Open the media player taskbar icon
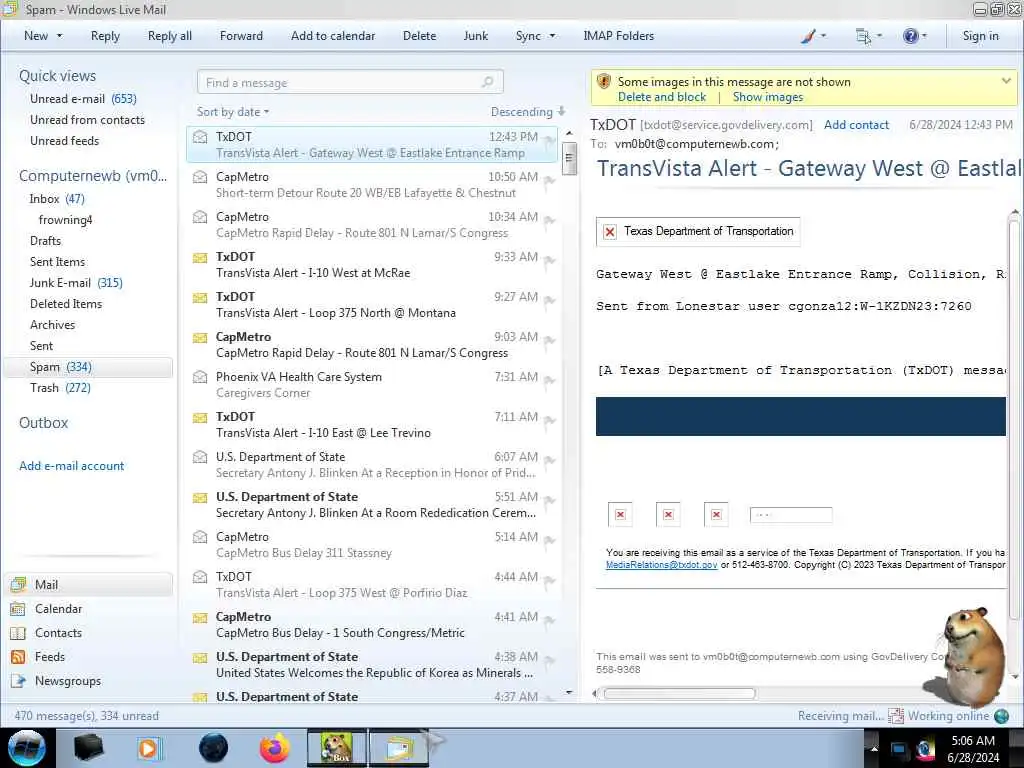This screenshot has width=1024, height=768. click(x=149, y=748)
